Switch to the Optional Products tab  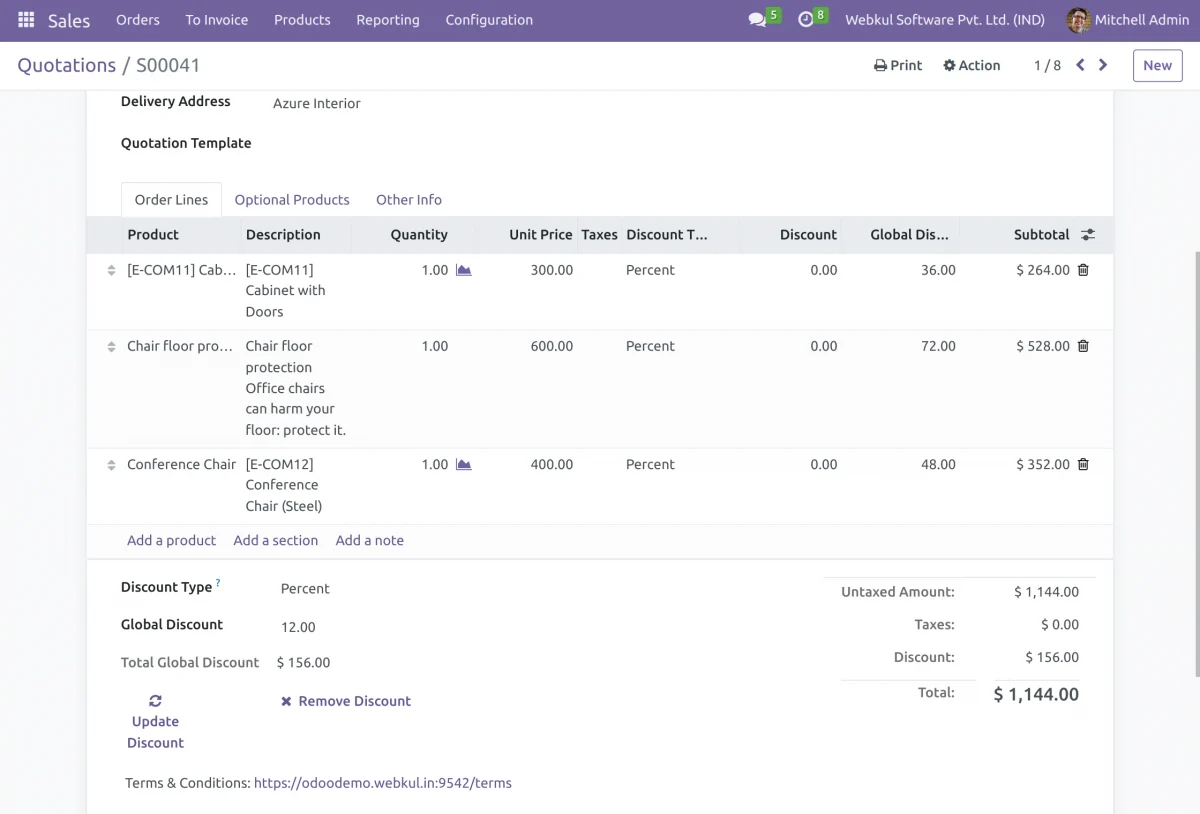[292, 200]
